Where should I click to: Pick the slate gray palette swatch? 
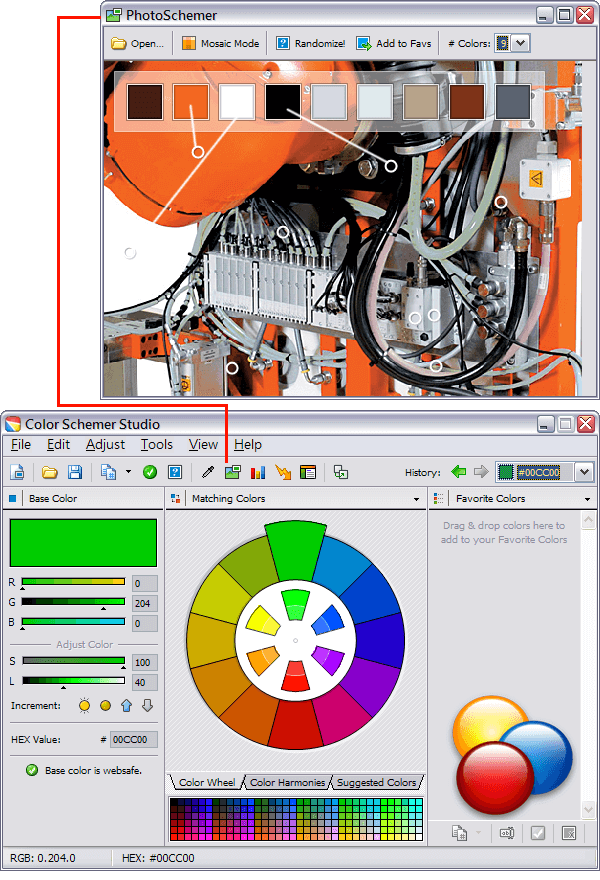point(513,102)
